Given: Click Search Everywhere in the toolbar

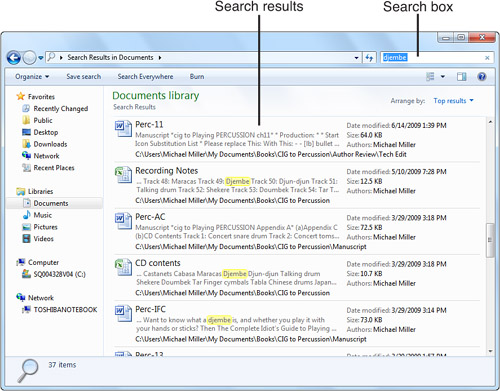Looking at the screenshot, I should tap(145, 77).
